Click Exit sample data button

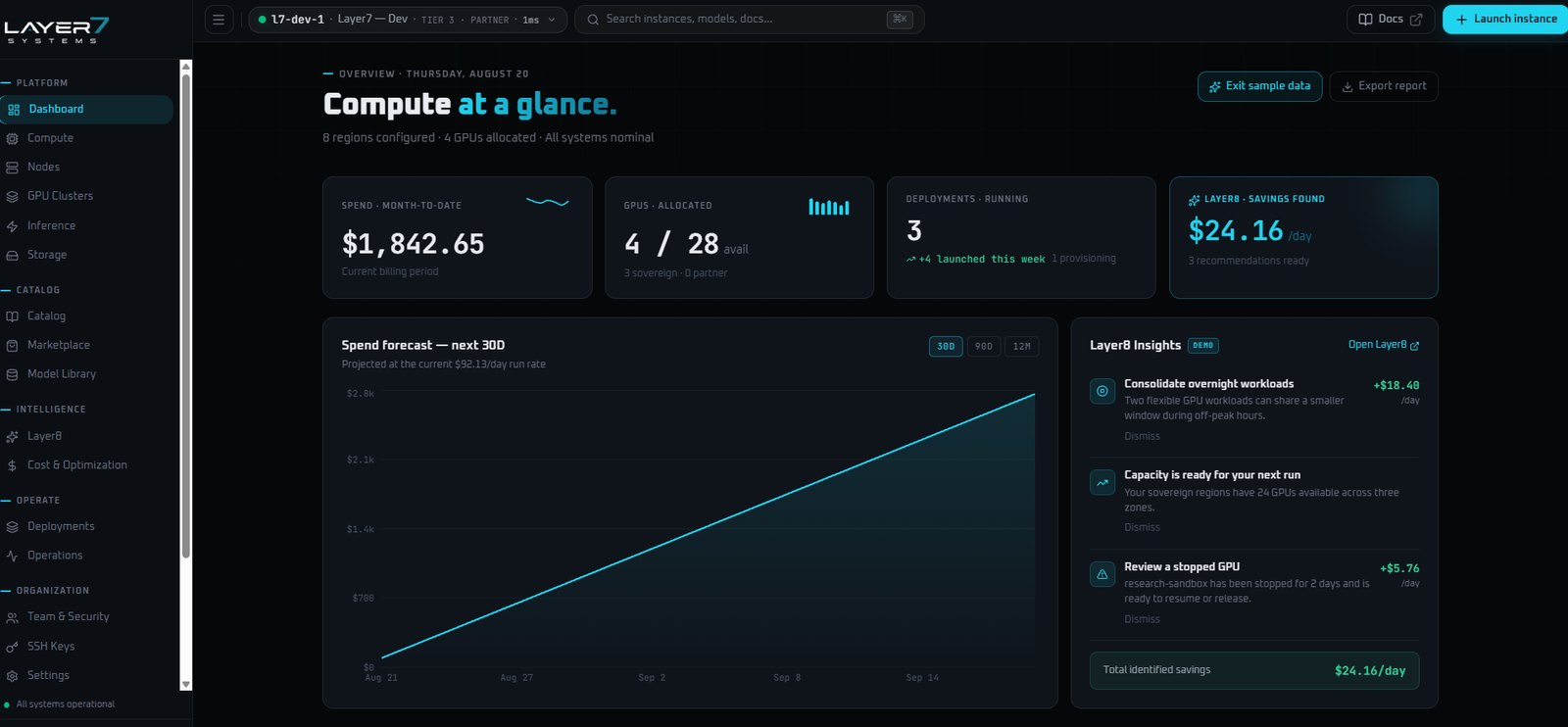point(1259,86)
